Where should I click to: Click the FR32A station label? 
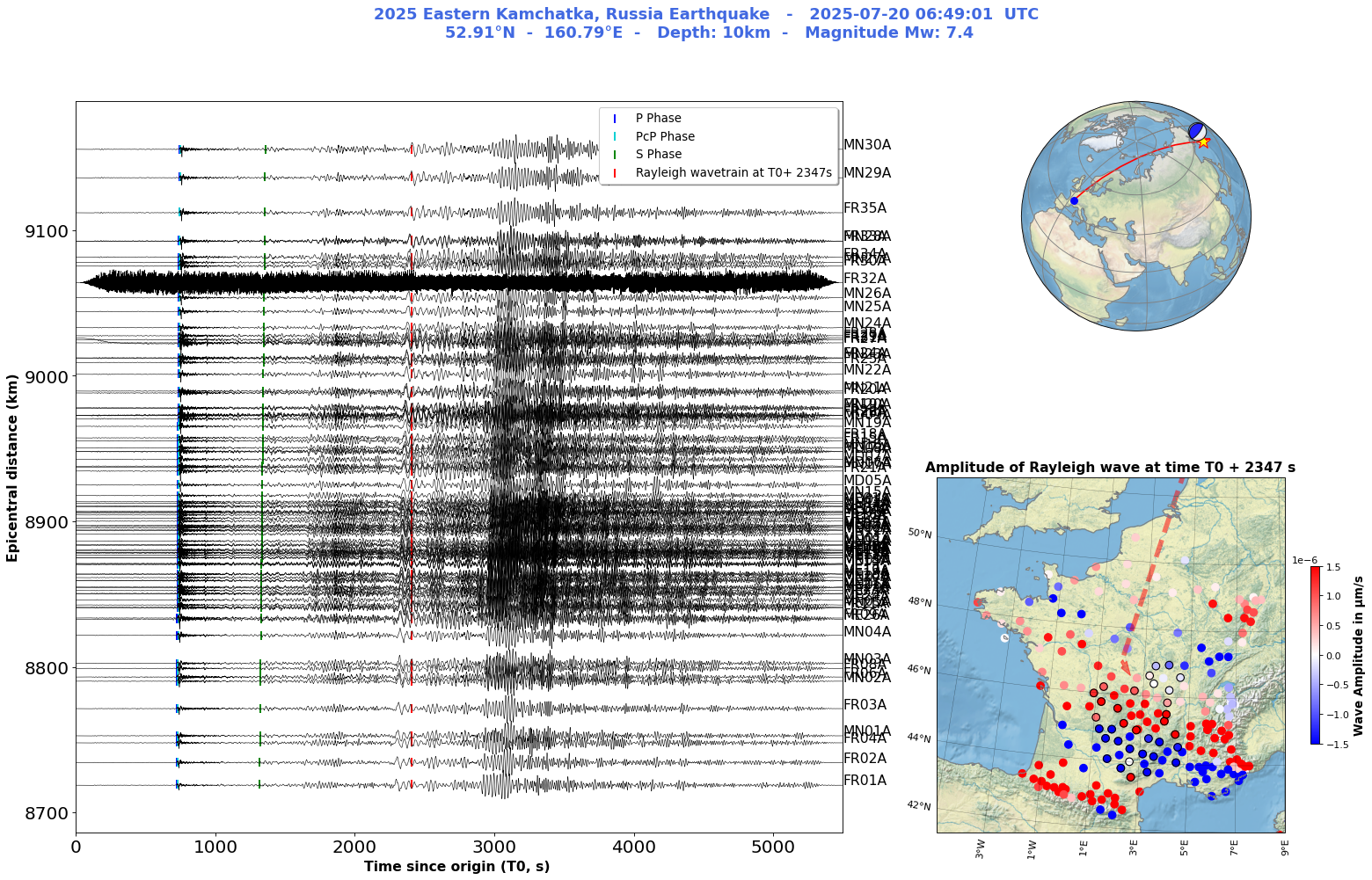coord(865,279)
